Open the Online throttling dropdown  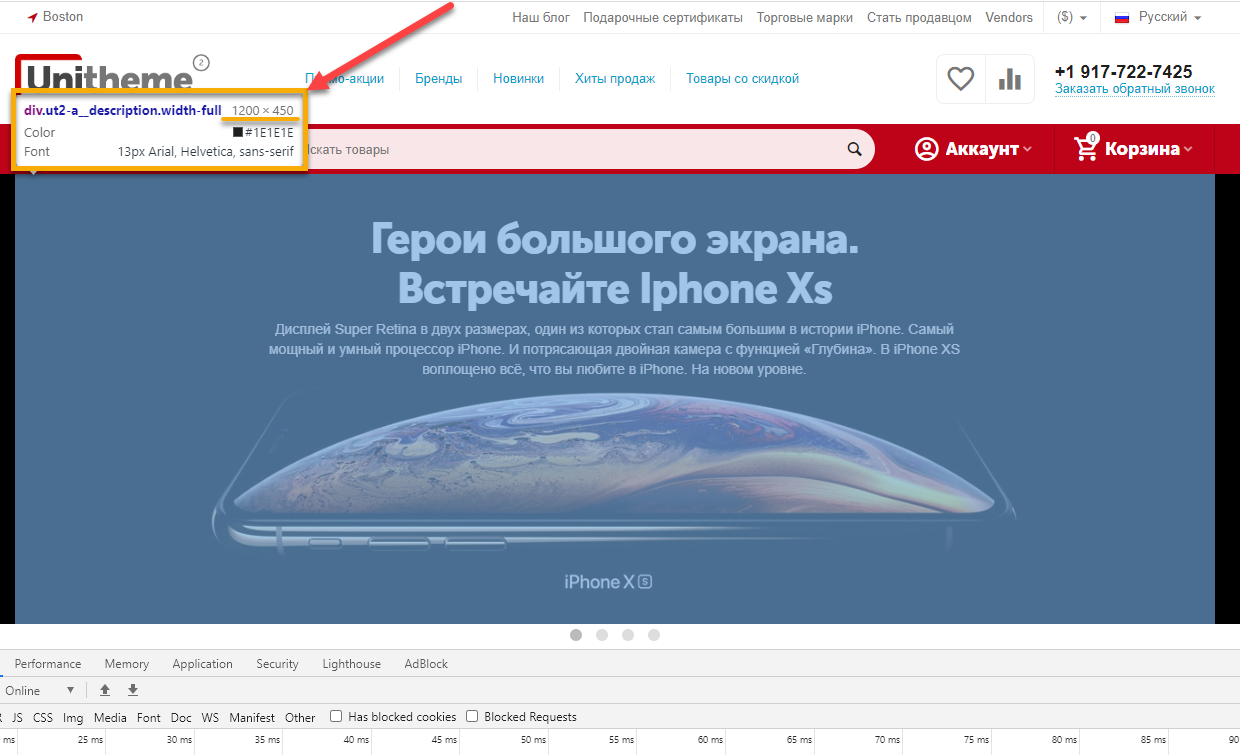40,690
